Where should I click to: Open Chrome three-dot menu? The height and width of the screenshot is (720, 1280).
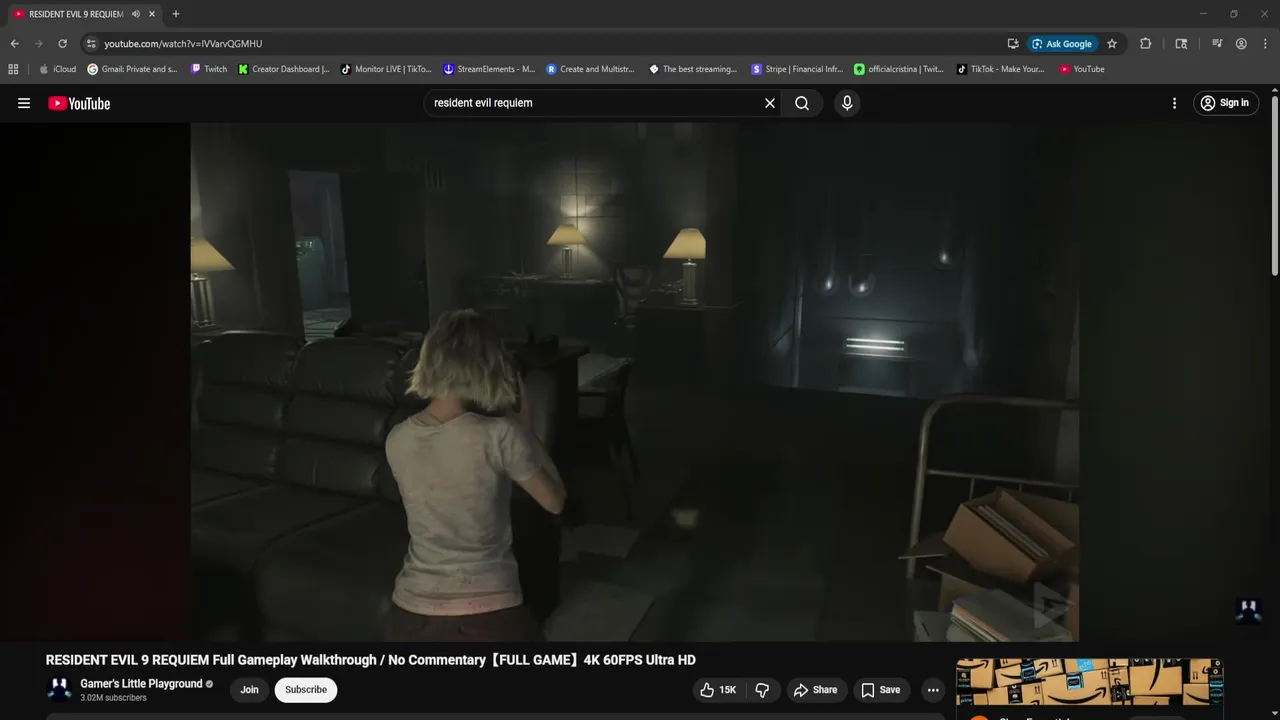click(x=1265, y=44)
